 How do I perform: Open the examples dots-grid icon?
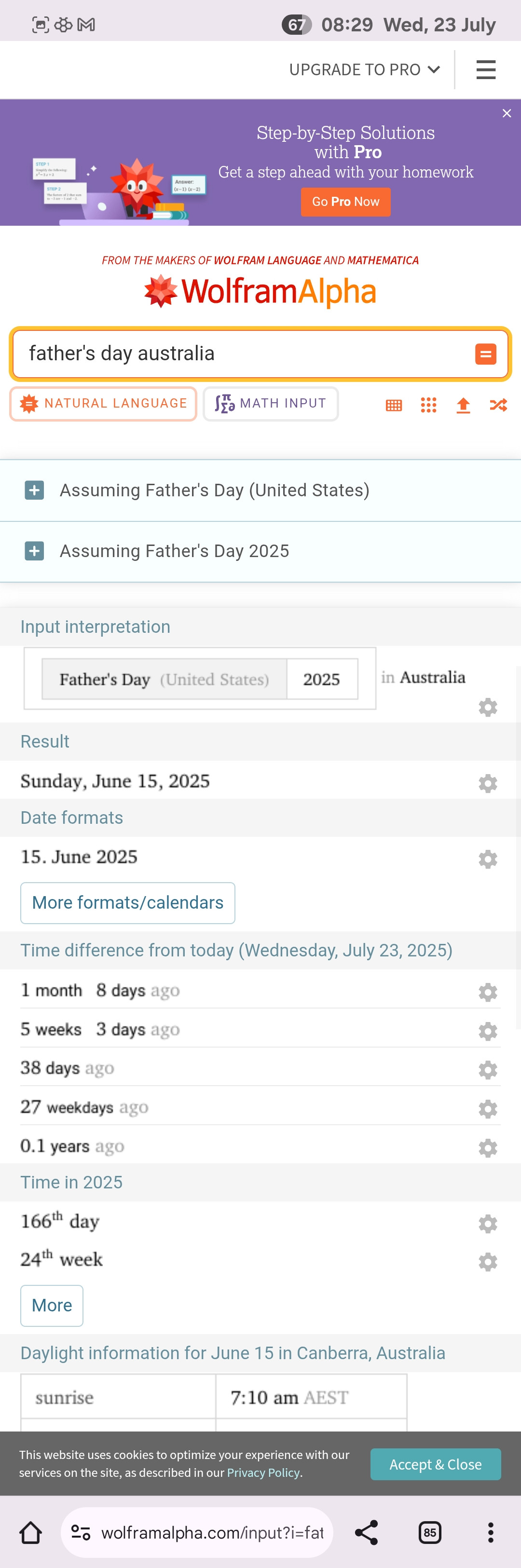pyautogui.click(x=428, y=406)
